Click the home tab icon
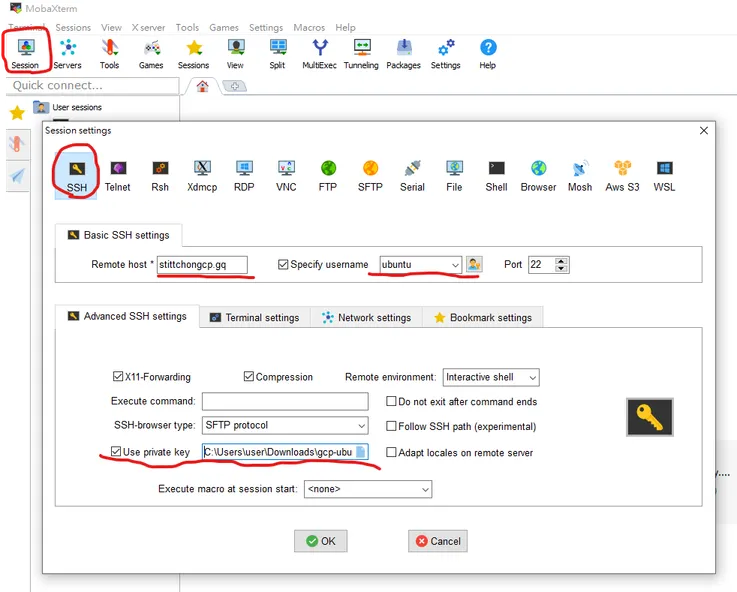 coord(203,86)
